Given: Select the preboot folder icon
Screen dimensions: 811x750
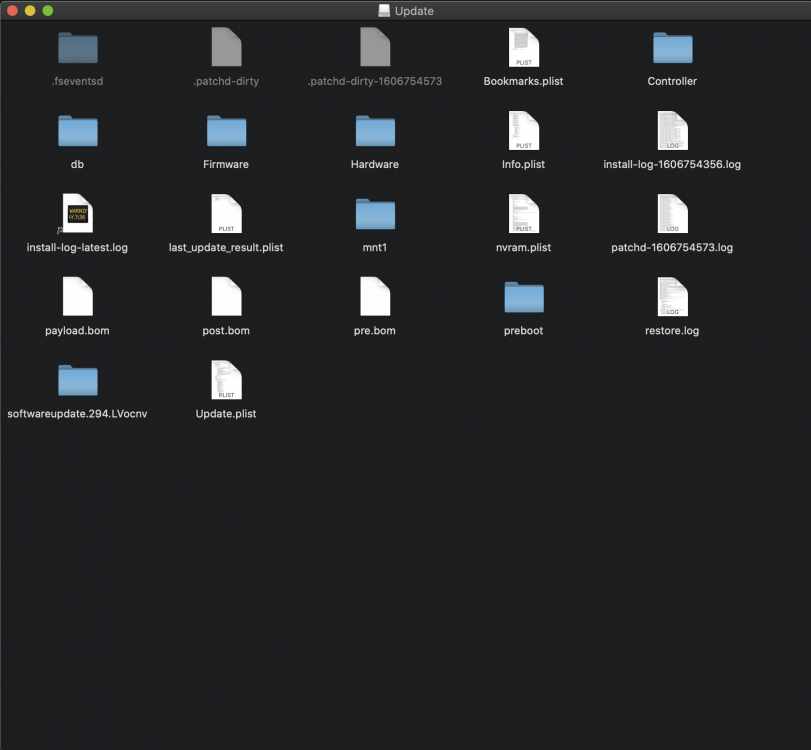Looking at the screenshot, I should click(x=523, y=297).
